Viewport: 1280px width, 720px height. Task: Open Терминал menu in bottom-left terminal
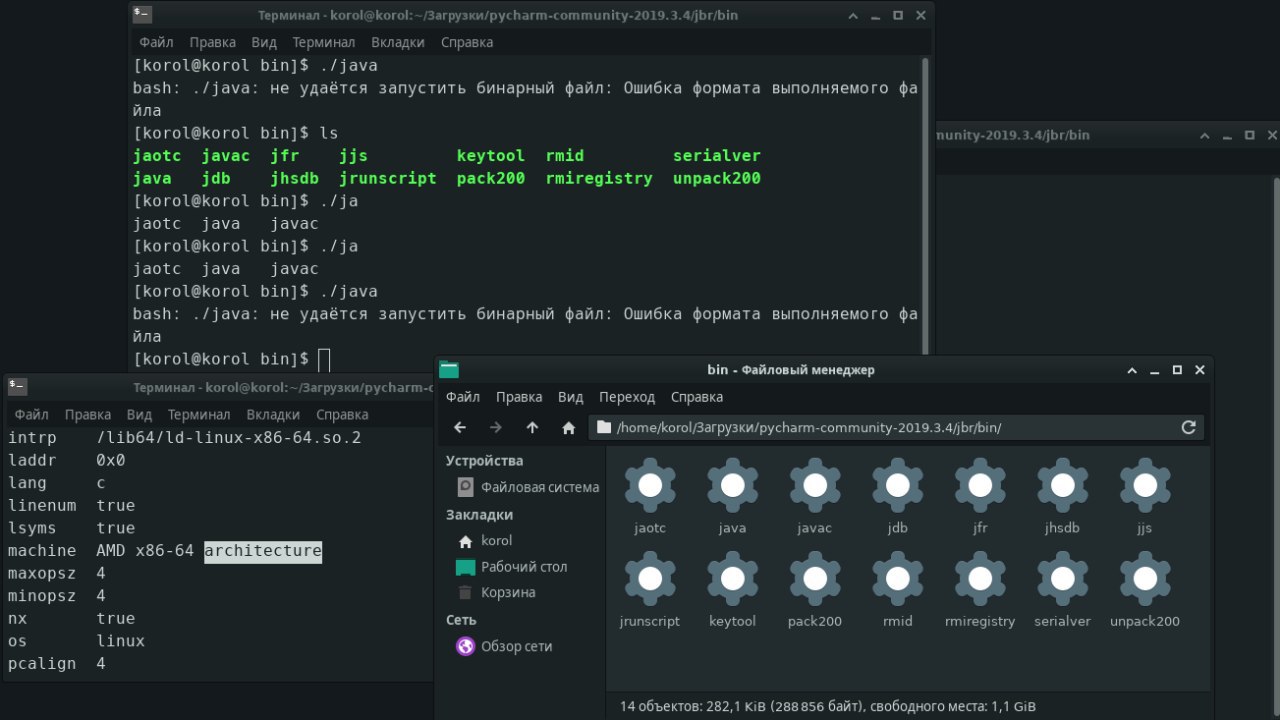tap(199, 414)
